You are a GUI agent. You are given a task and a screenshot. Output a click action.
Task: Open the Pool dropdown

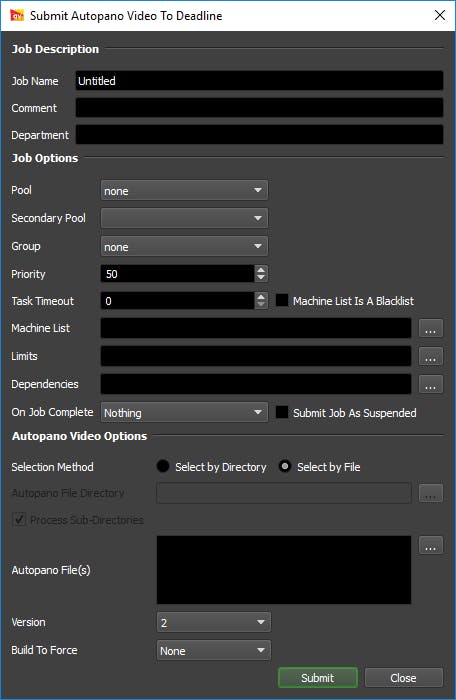click(x=184, y=190)
